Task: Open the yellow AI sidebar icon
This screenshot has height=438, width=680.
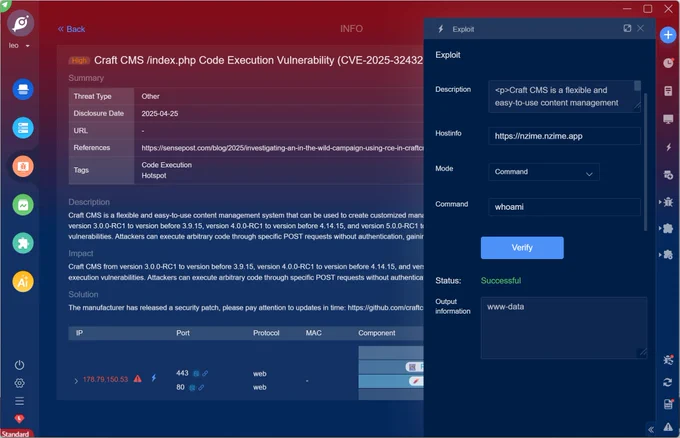Action: pyautogui.click(x=23, y=282)
